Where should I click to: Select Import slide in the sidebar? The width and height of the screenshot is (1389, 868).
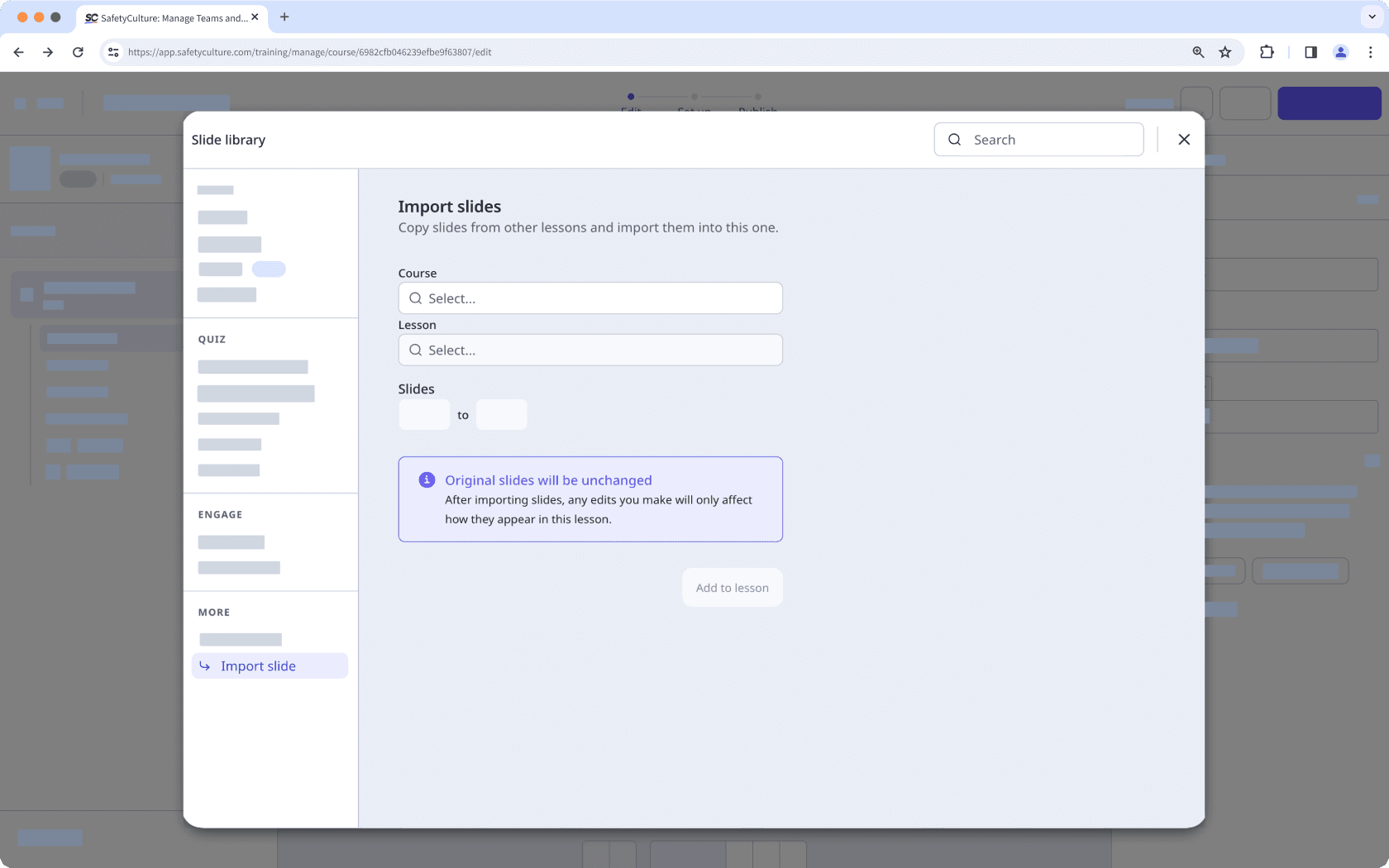(257, 665)
